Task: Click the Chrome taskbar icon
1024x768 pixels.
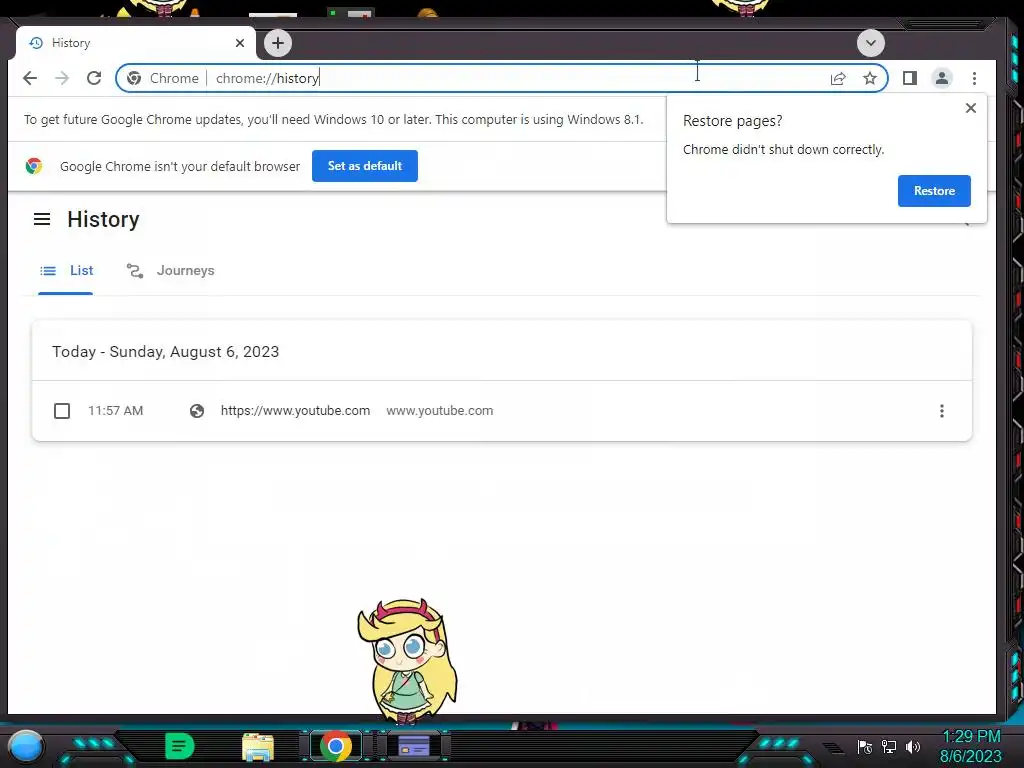Action: (336, 746)
